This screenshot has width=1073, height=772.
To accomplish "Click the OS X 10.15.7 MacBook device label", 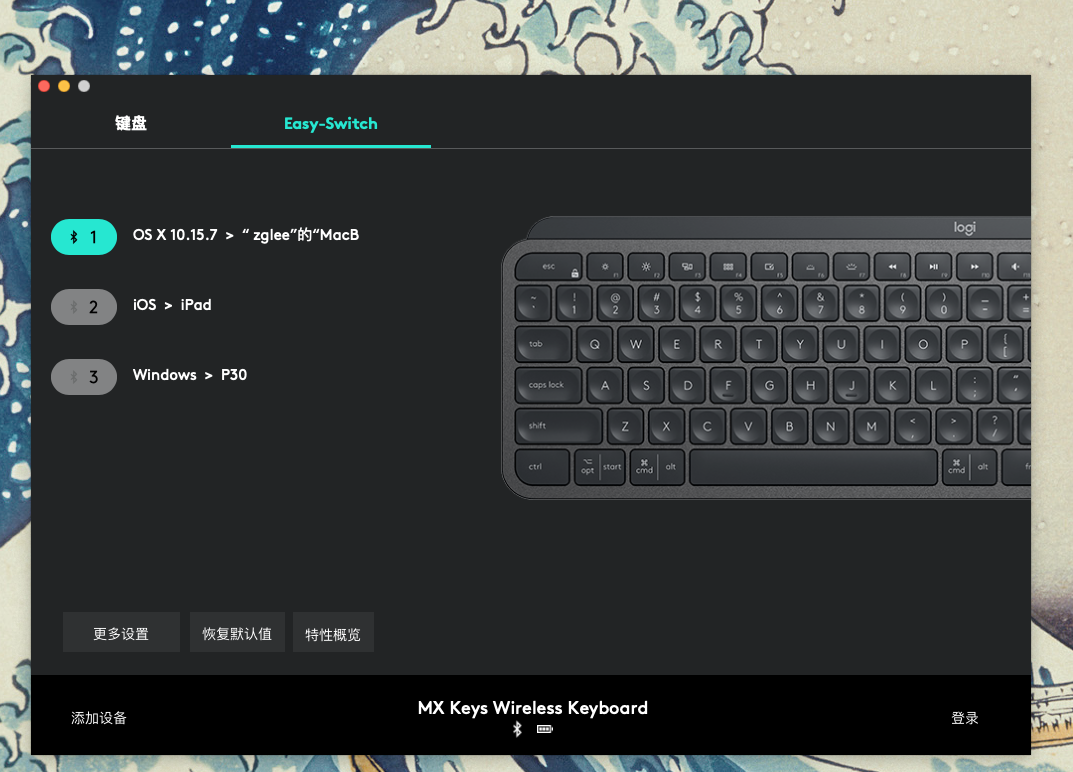I will click(x=246, y=235).
